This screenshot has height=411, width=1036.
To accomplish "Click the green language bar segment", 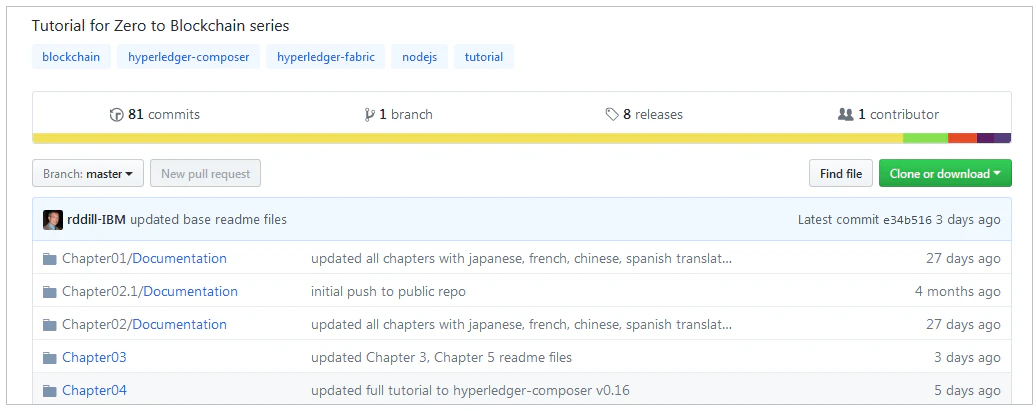I will 926,138.
